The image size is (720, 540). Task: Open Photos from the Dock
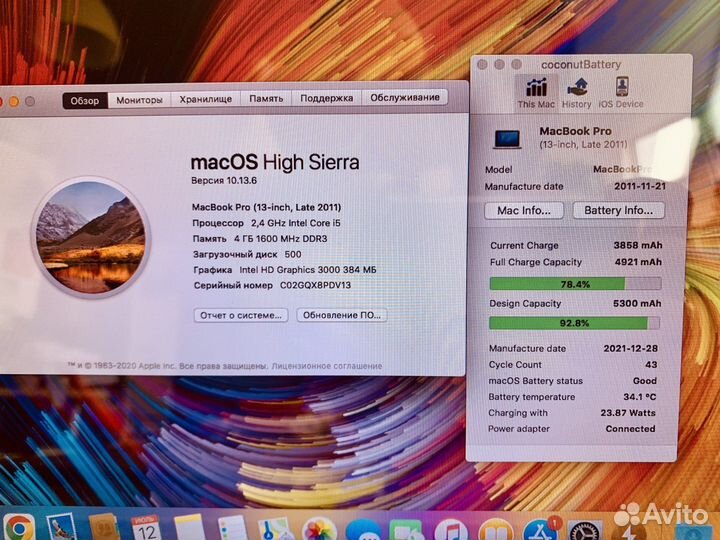(x=319, y=529)
